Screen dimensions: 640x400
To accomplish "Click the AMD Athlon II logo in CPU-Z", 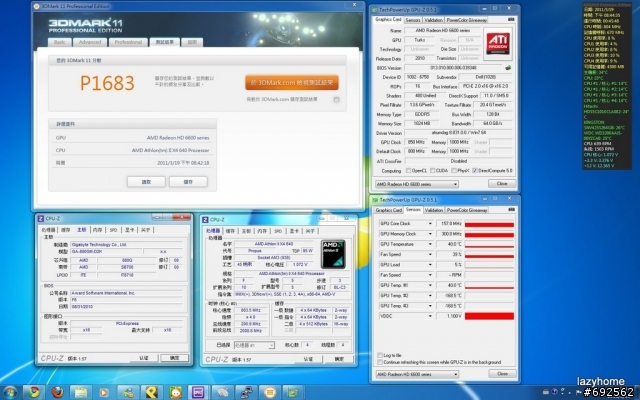I will coord(333,254).
